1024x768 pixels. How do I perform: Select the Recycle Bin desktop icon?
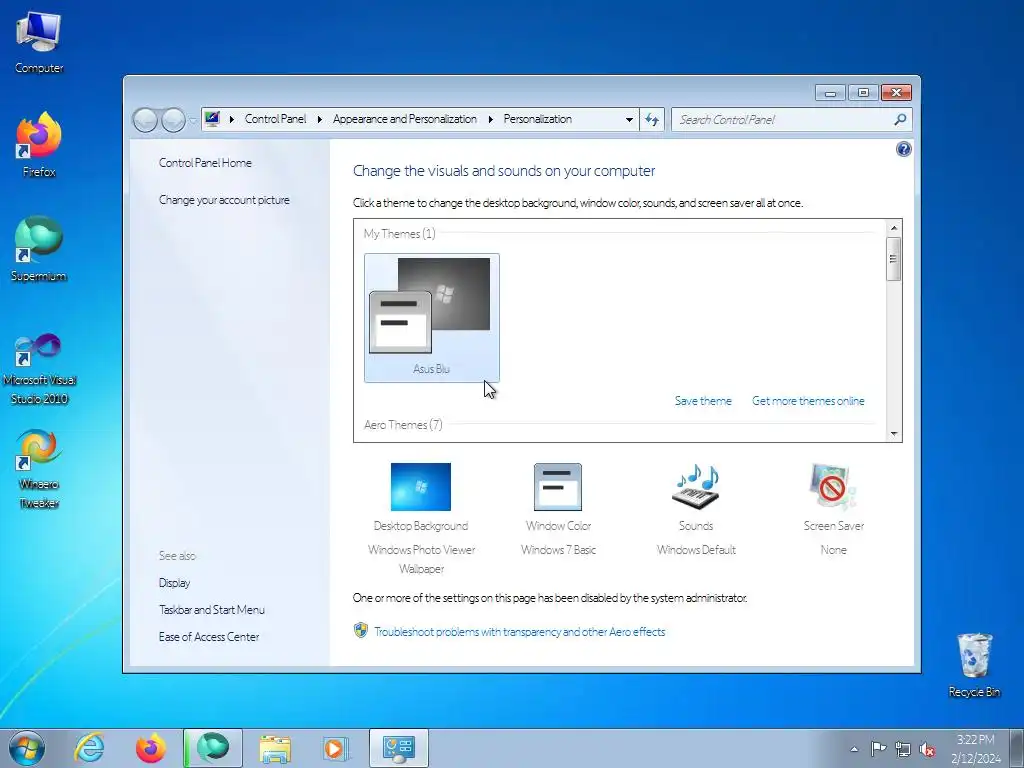[974, 665]
